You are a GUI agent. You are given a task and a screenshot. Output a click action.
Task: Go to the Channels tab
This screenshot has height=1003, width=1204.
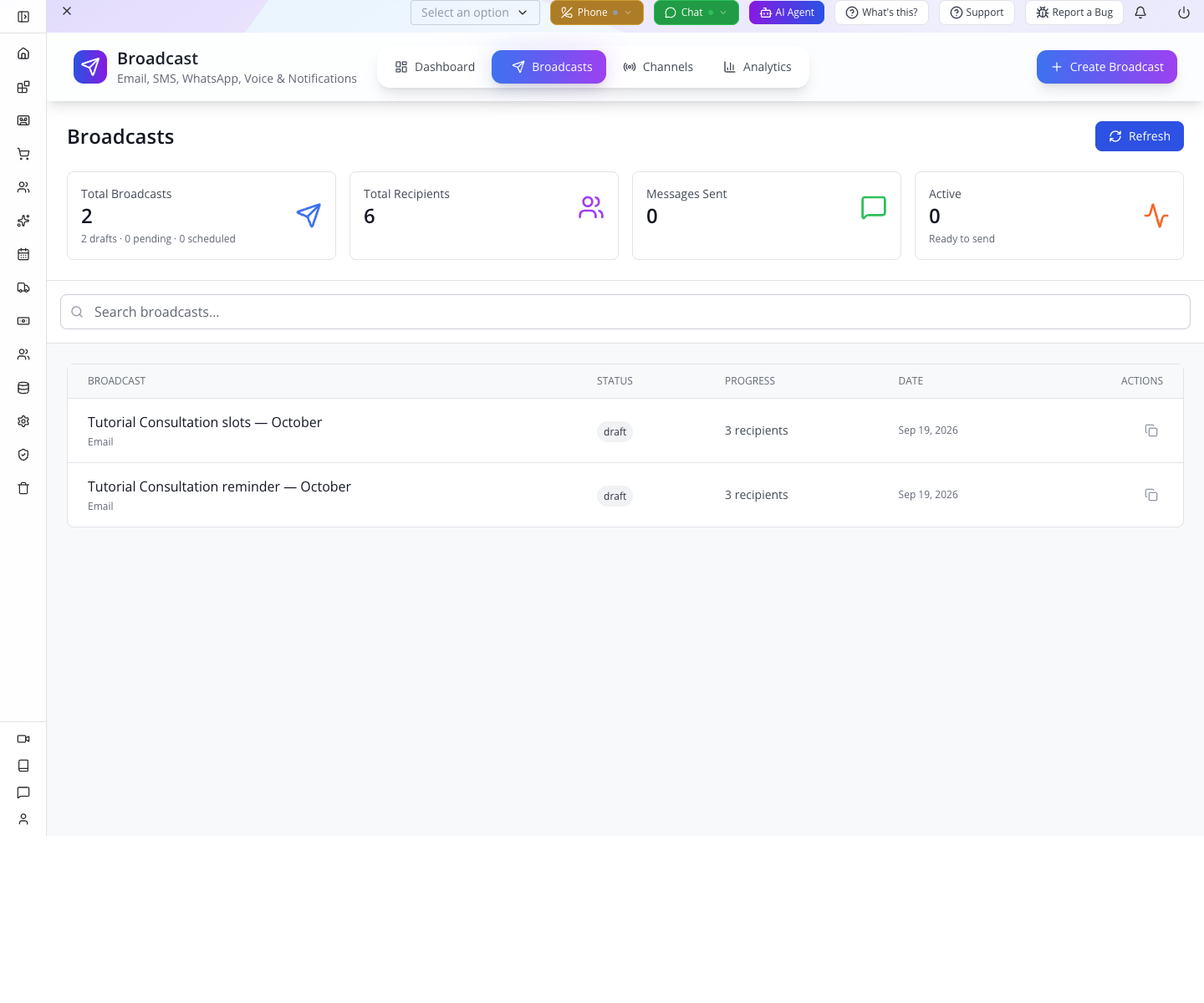coord(658,67)
